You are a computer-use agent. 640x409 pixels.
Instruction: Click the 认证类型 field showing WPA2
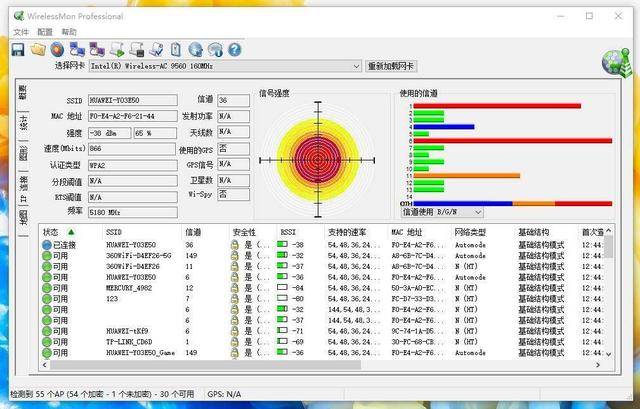coord(133,165)
